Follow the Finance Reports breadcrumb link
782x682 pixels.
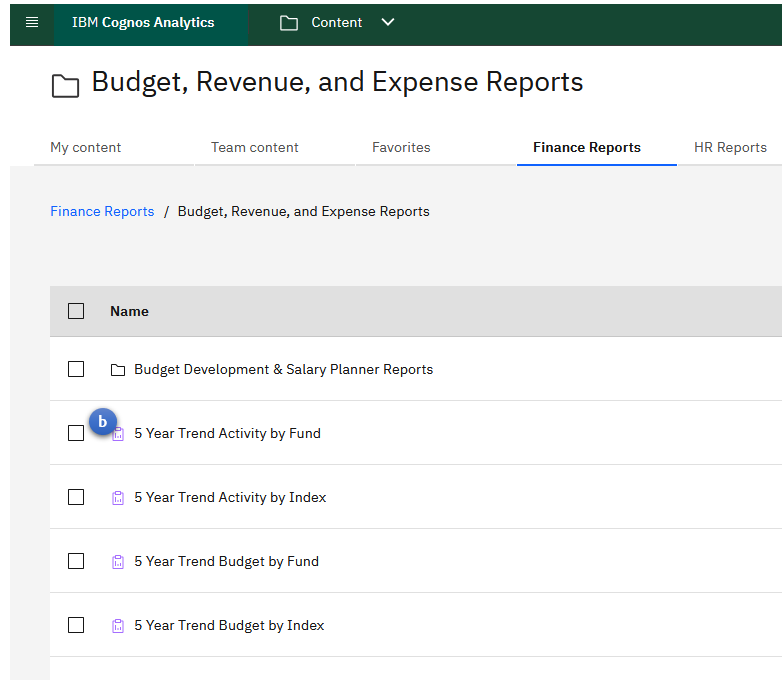click(x=102, y=212)
